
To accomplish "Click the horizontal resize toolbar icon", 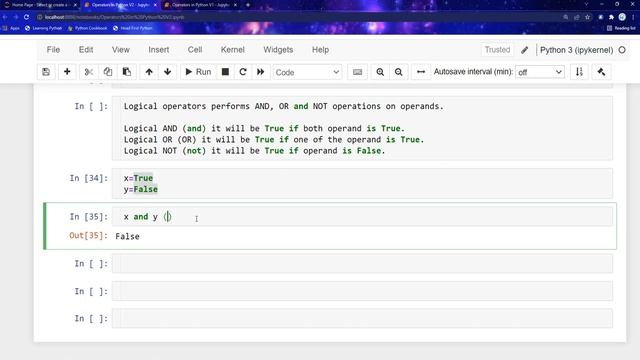I will tap(421, 72).
